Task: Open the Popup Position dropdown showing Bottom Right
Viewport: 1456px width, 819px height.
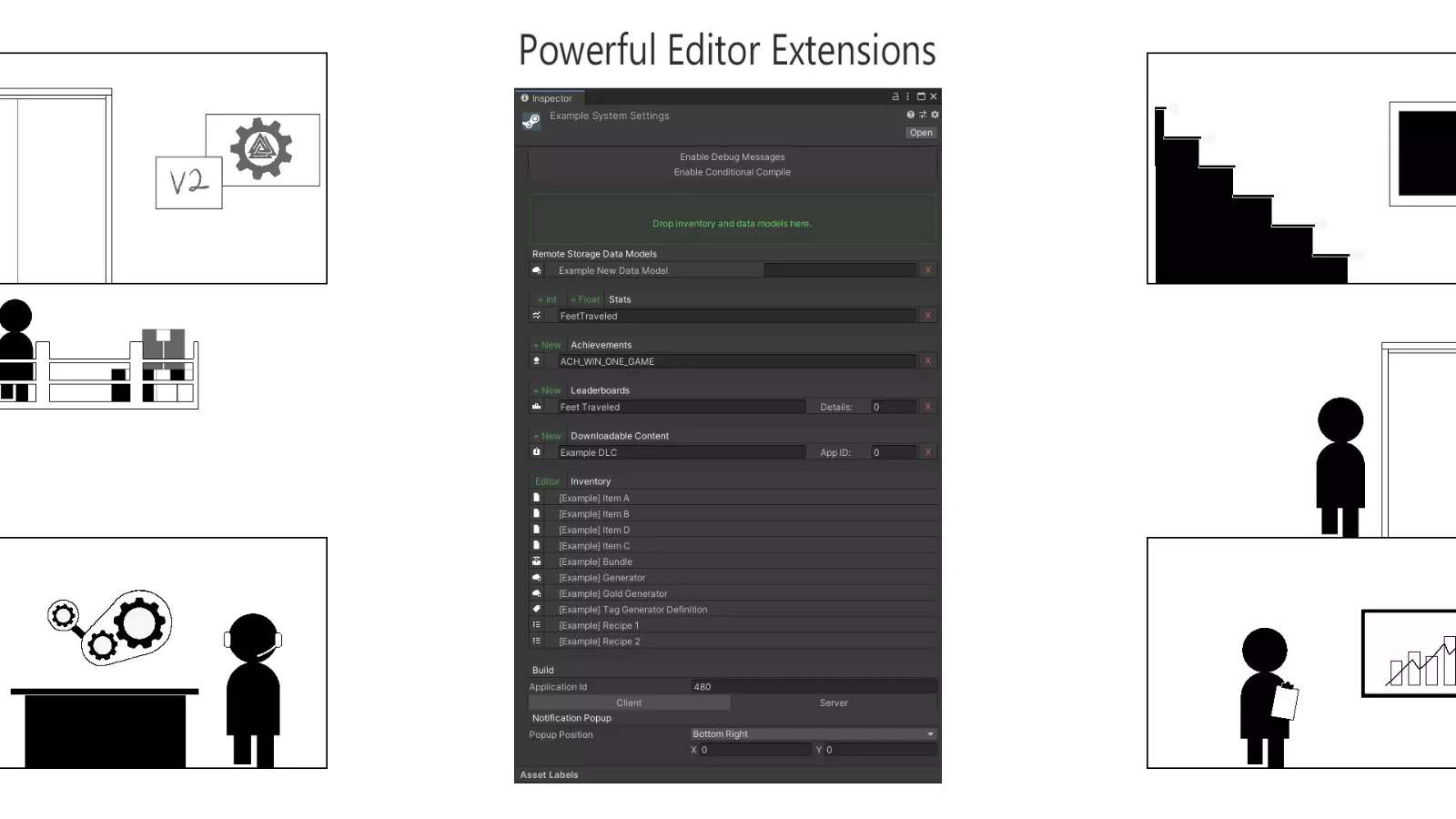Action: tap(814, 733)
